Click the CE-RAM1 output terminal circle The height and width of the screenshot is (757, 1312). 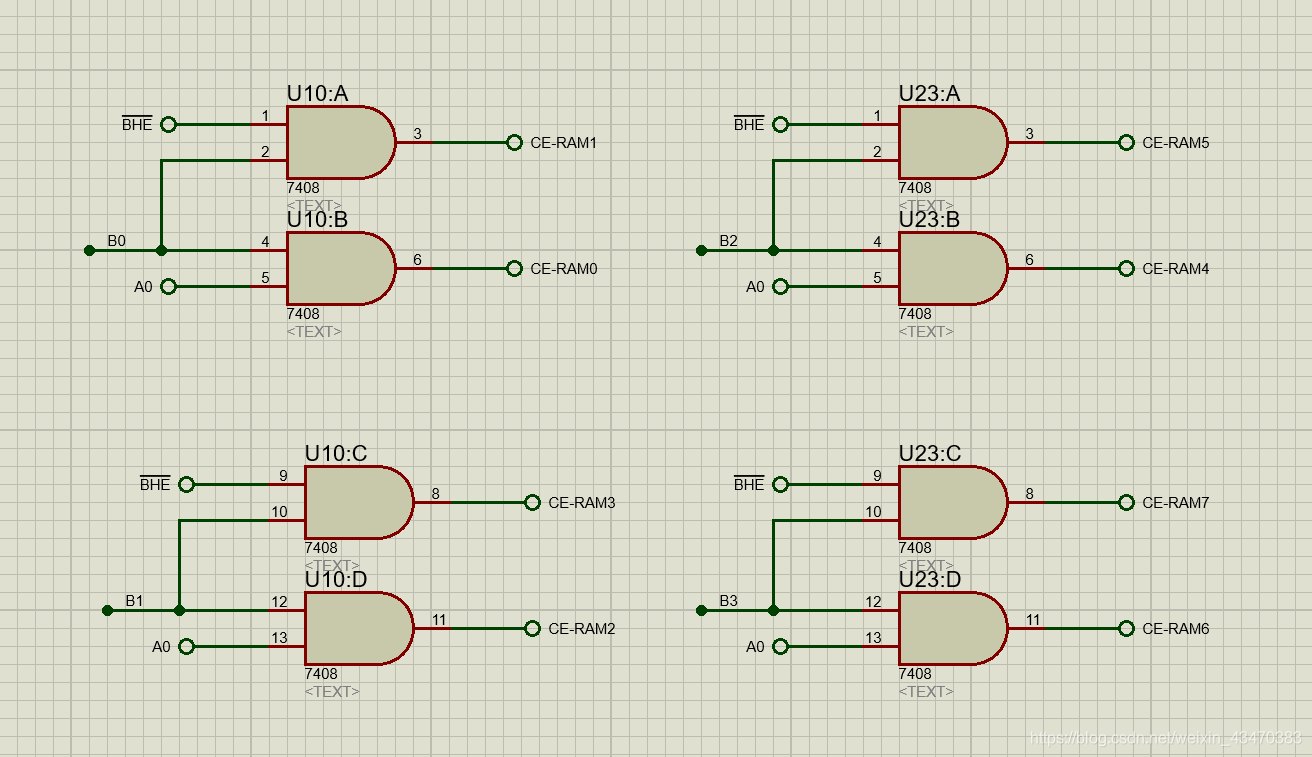click(x=514, y=143)
